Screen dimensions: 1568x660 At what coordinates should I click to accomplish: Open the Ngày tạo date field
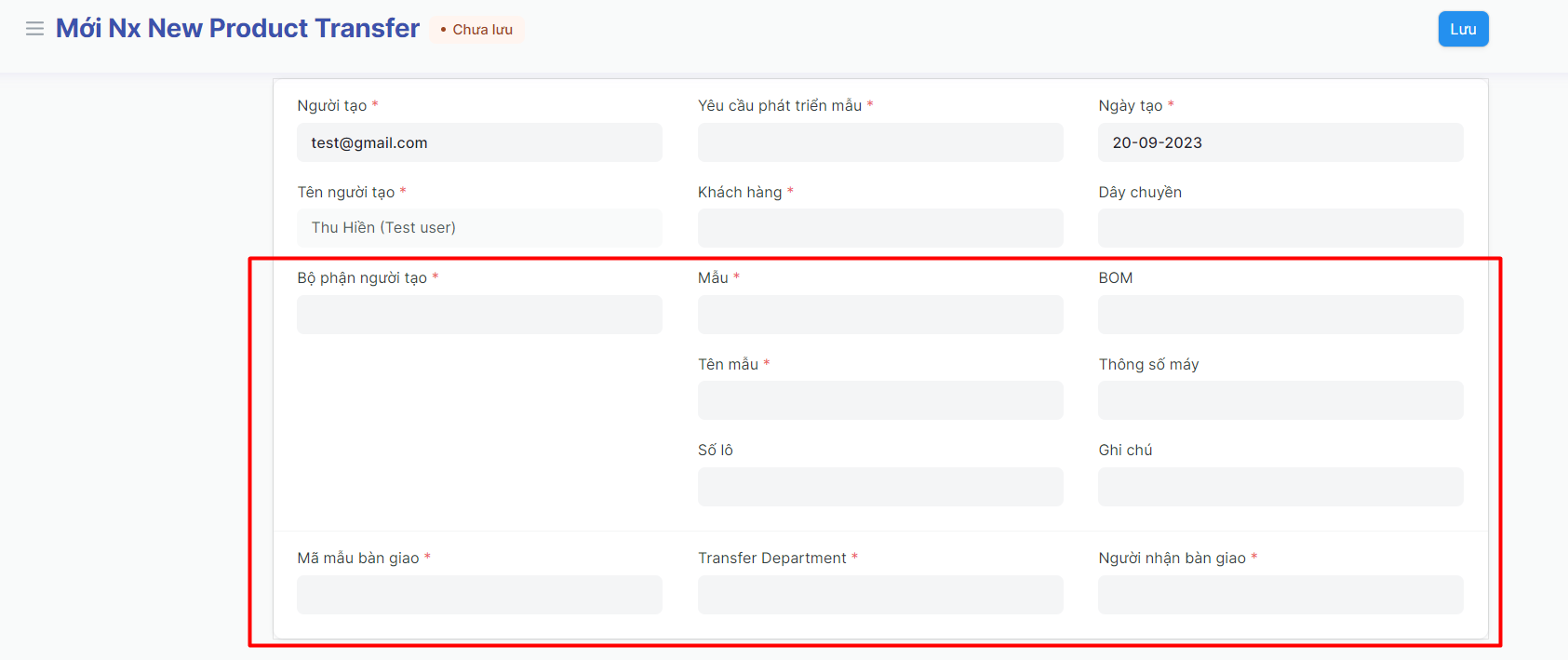(1280, 142)
